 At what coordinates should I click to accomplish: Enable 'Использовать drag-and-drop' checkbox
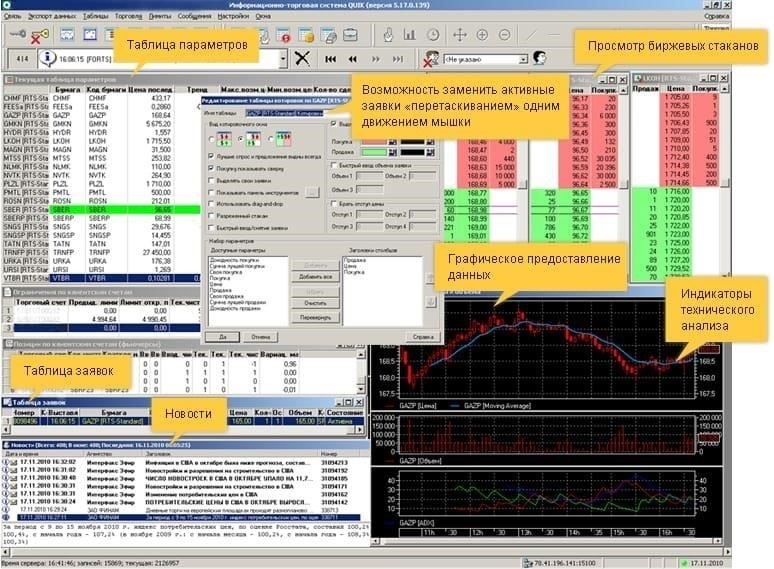pos(211,203)
